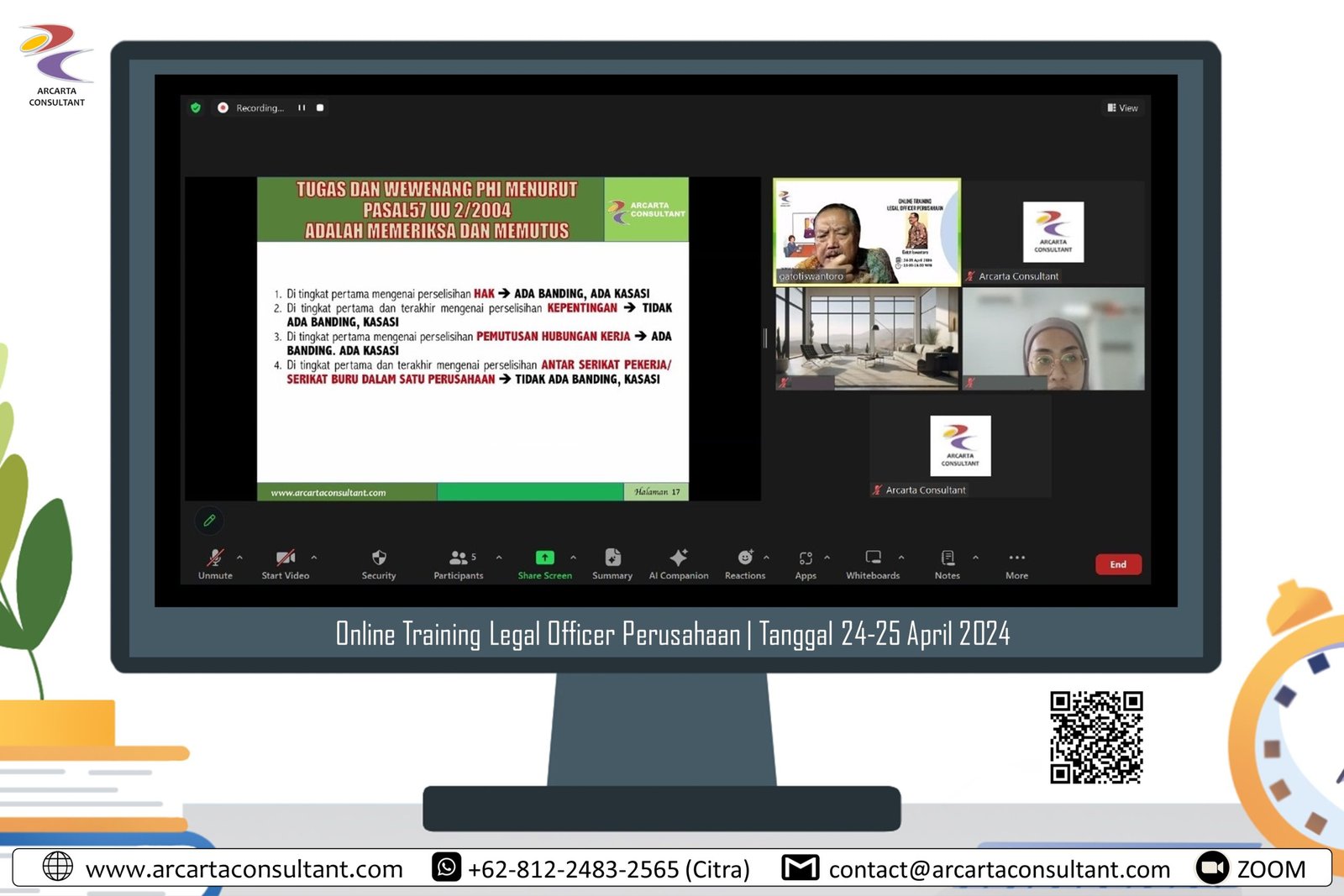
Task: Expand the Share Screen options chevron
Action: 573,558
